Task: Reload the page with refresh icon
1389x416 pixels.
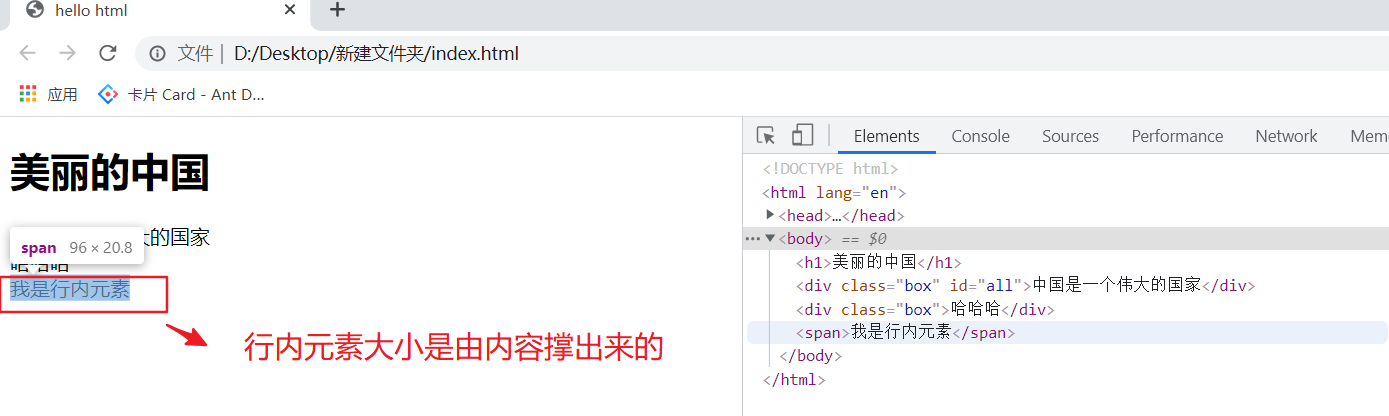Action: click(108, 53)
